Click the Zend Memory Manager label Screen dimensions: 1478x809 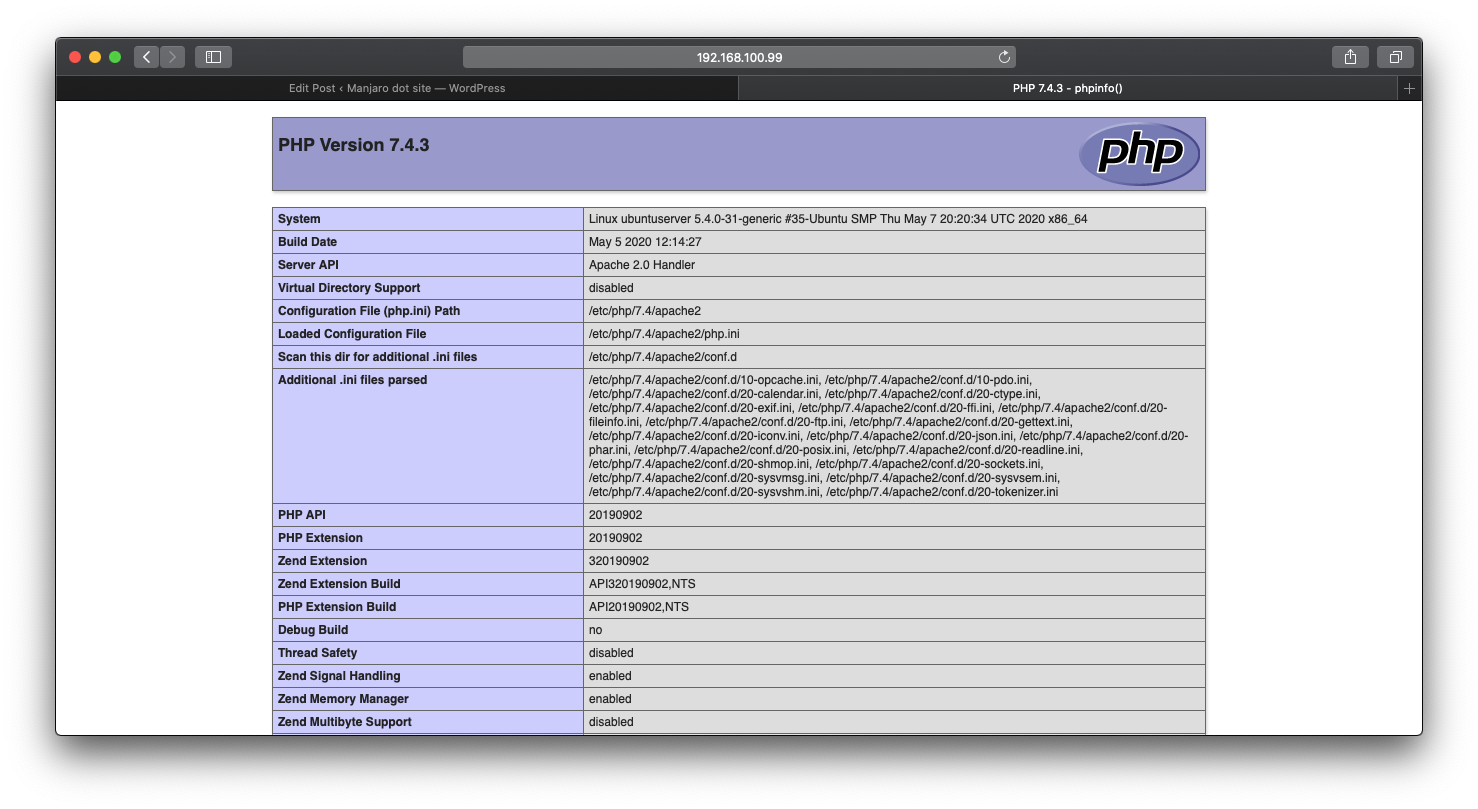(343, 699)
